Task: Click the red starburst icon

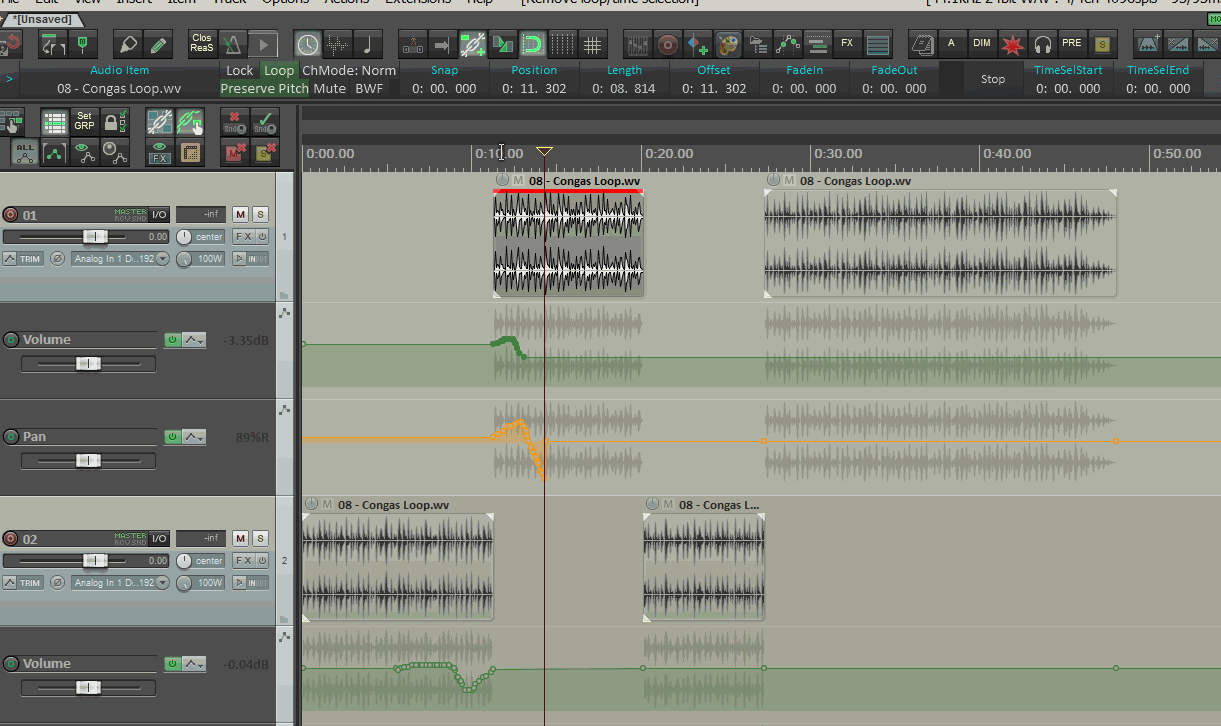Action: 1012,44
